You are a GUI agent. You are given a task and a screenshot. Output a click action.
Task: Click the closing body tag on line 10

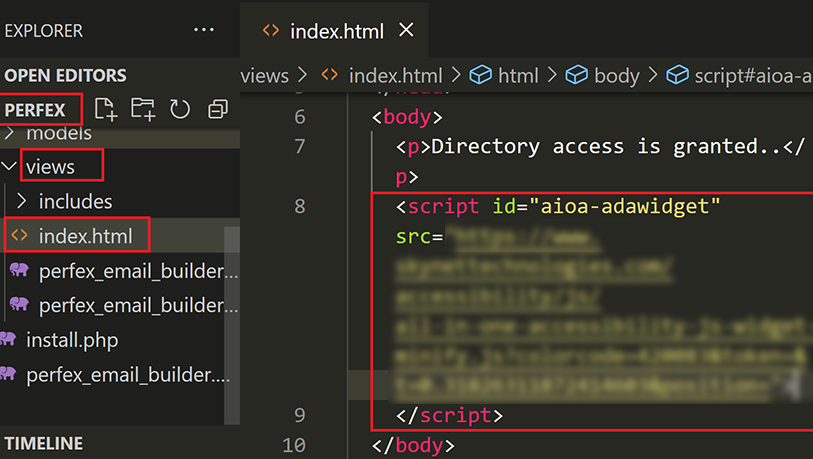tap(413, 446)
